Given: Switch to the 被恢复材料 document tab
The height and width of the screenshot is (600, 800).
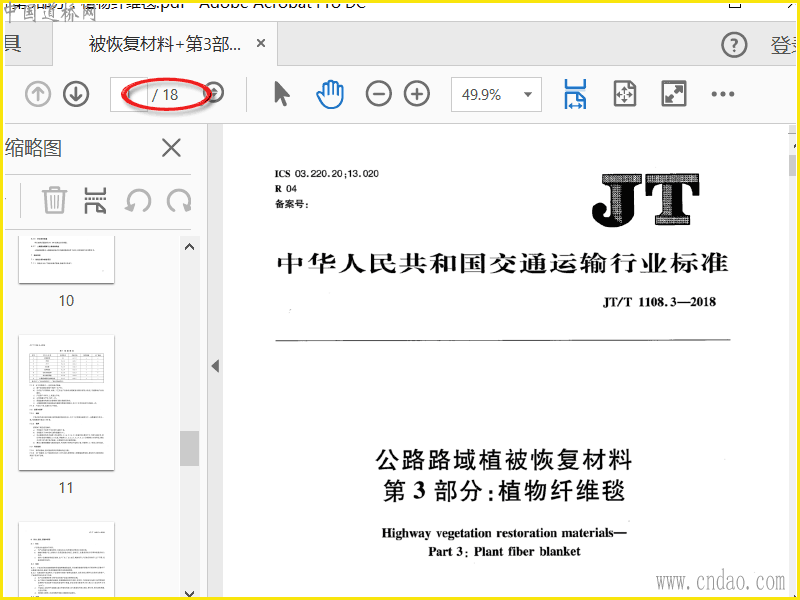Looking at the screenshot, I should pos(165,44).
